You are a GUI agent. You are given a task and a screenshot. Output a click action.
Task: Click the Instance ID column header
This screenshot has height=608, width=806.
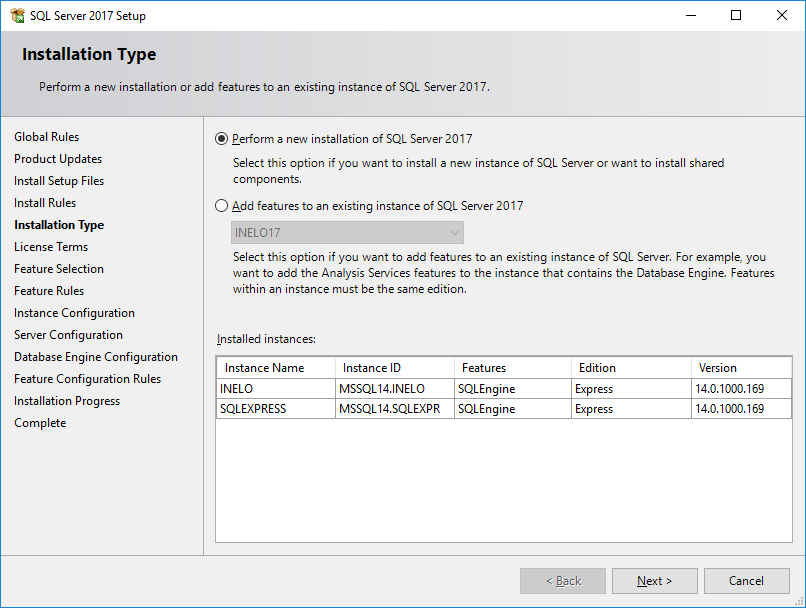coord(395,368)
